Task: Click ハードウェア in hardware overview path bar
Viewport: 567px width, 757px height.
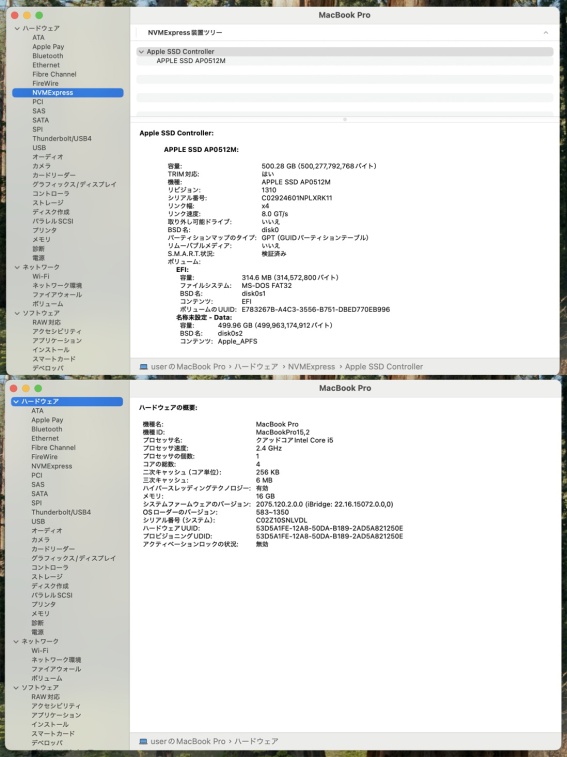Action: point(256,741)
